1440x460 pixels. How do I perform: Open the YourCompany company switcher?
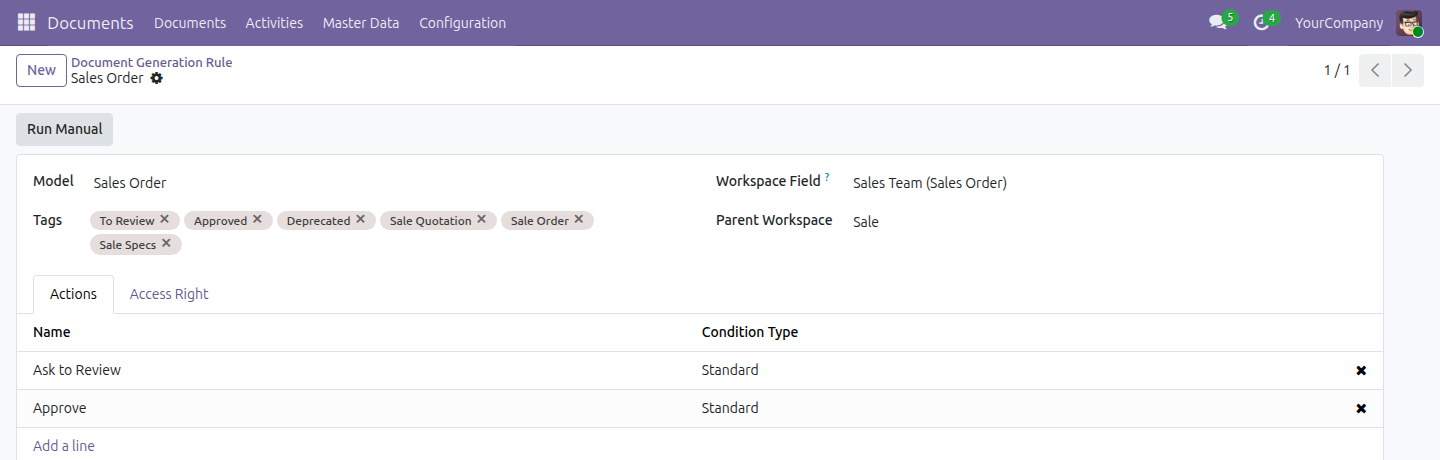[x=1339, y=22]
